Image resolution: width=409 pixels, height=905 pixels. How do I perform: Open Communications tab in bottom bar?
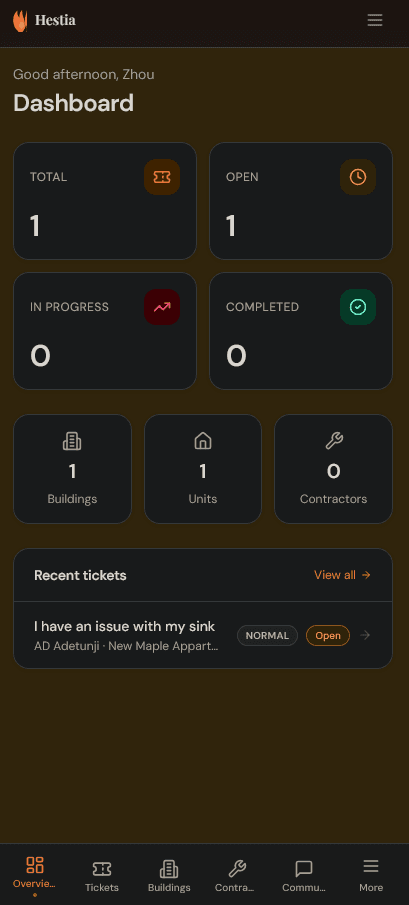303,875
